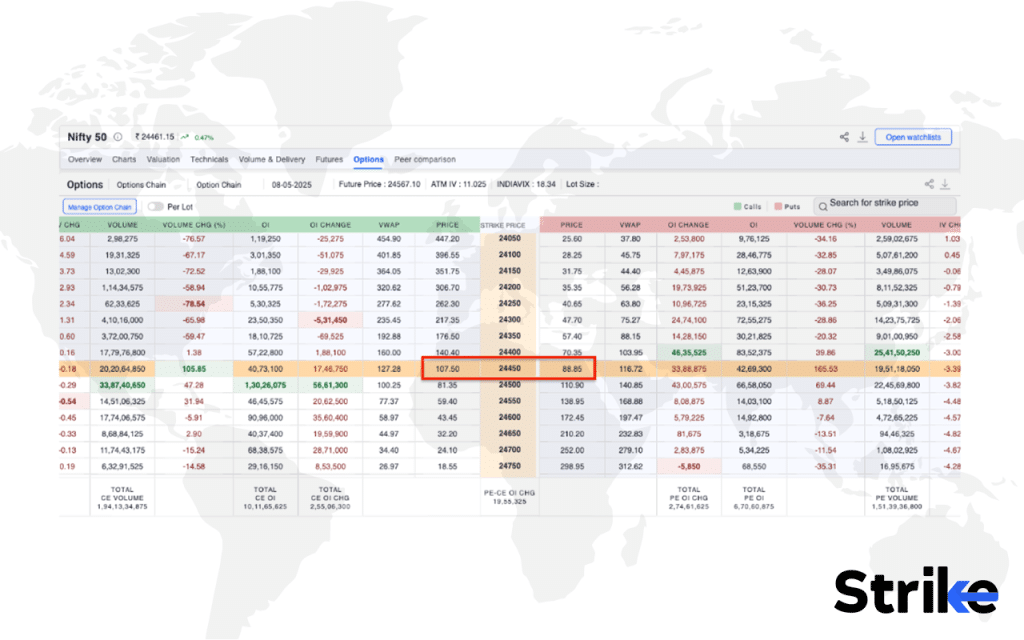This screenshot has height=640, width=1024.
Task: Open the Technicals tab
Action: [209, 159]
